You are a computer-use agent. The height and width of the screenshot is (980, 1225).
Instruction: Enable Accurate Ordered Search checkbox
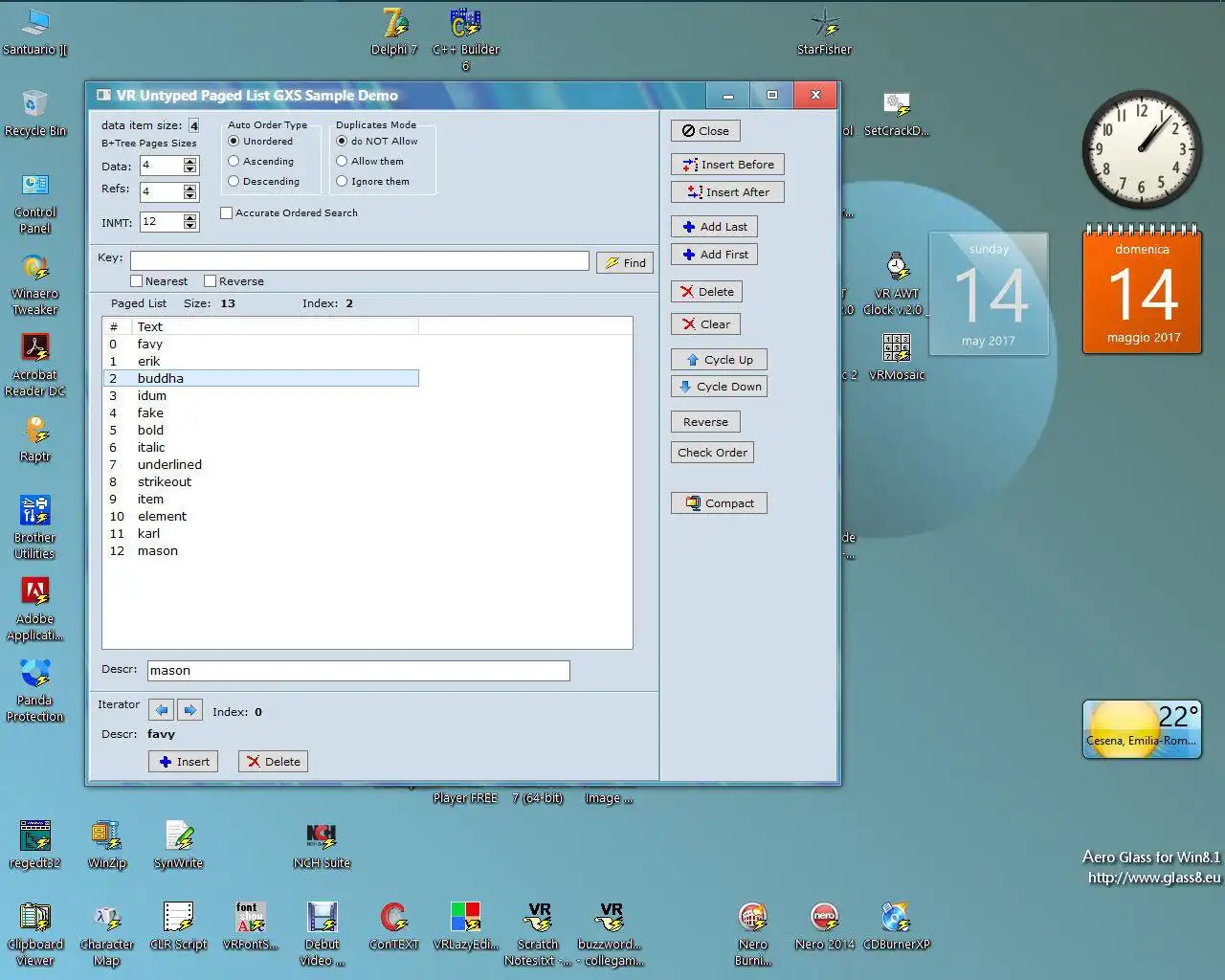(227, 213)
